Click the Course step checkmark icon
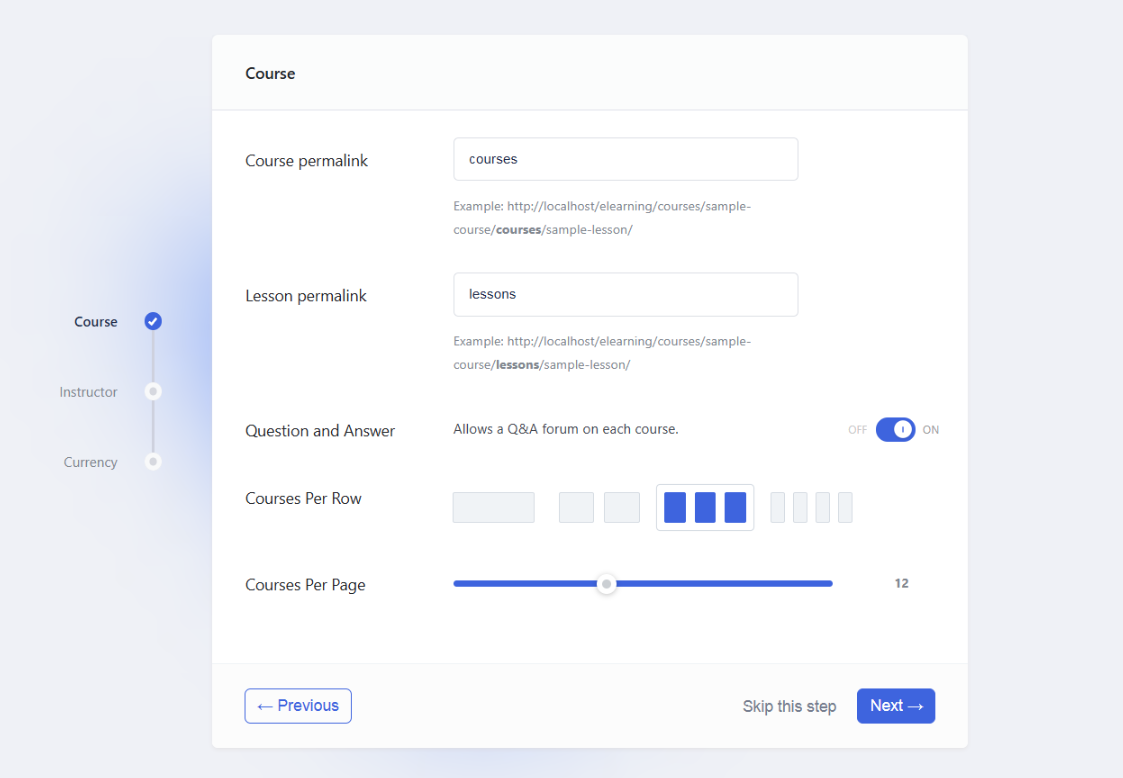Image resolution: width=1123 pixels, height=778 pixels. [153, 321]
